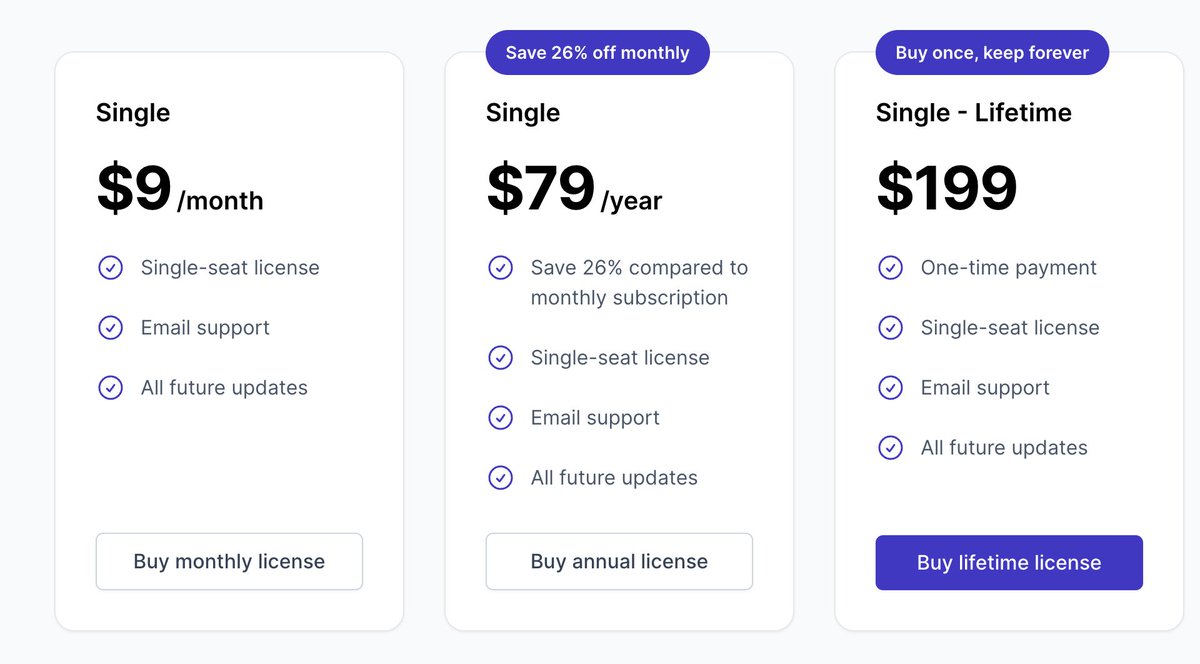Click the Buy monthly license button

(x=229, y=562)
